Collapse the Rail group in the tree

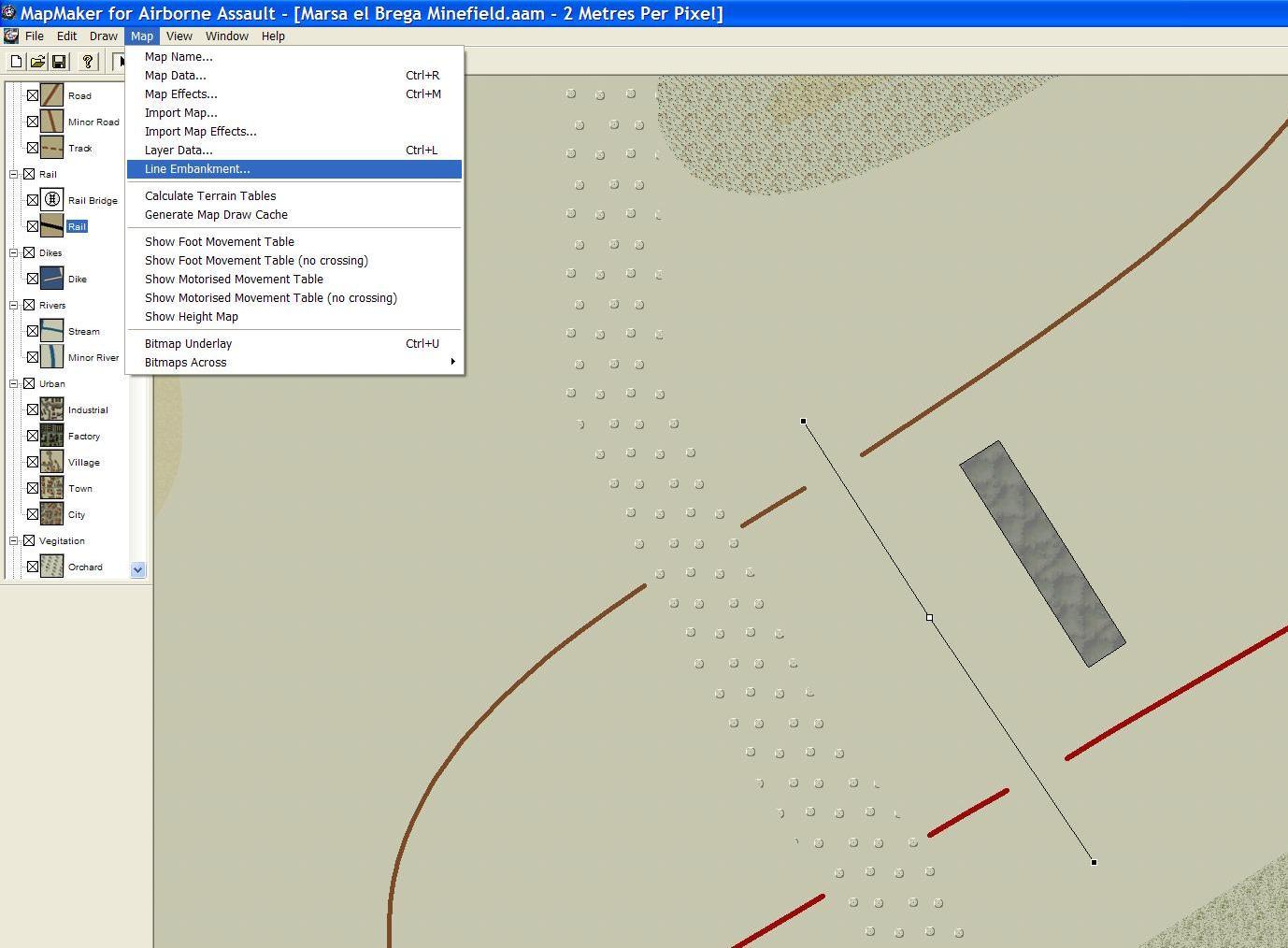(14, 174)
